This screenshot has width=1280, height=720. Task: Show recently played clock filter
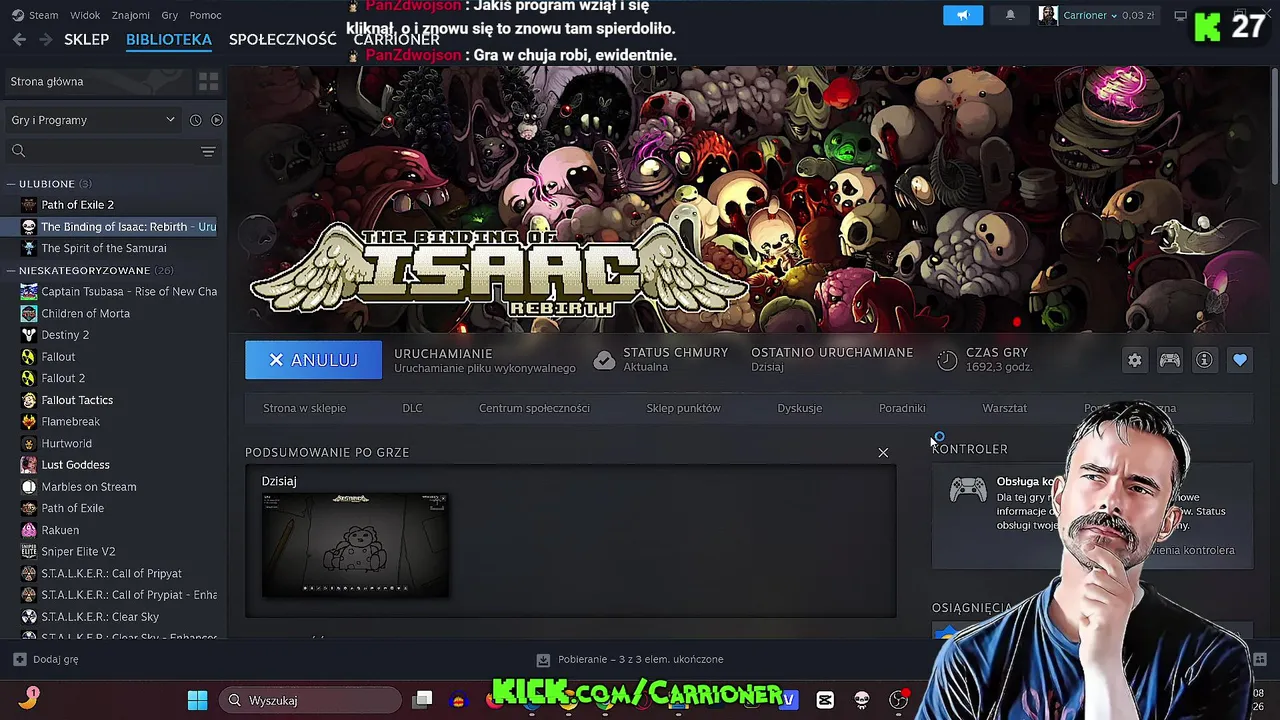click(195, 120)
